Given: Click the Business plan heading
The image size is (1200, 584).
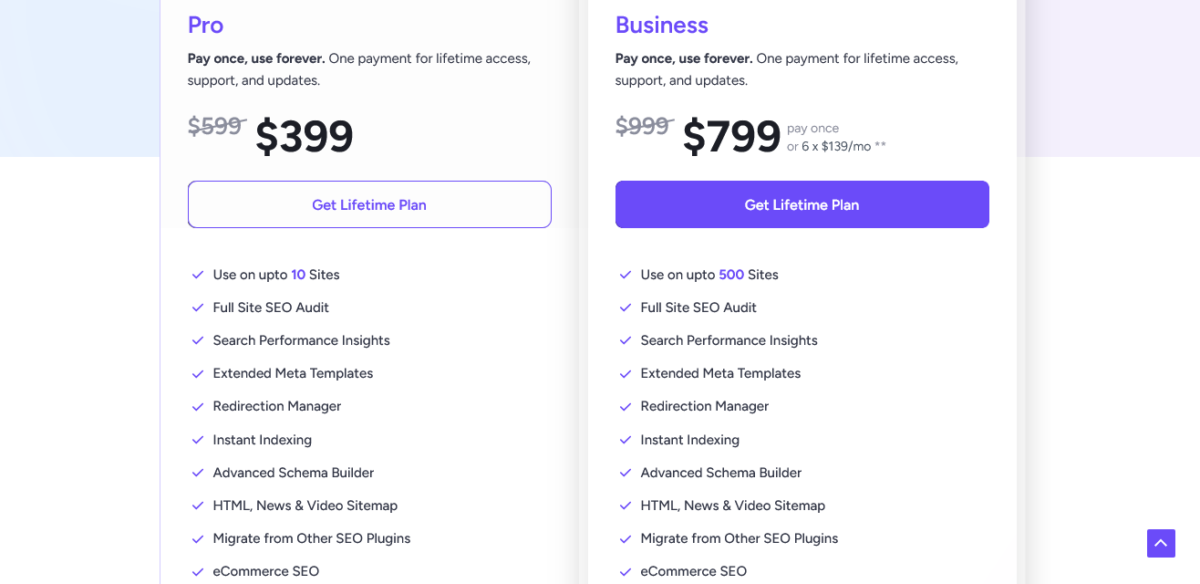Looking at the screenshot, I should (x=661, y=25).
